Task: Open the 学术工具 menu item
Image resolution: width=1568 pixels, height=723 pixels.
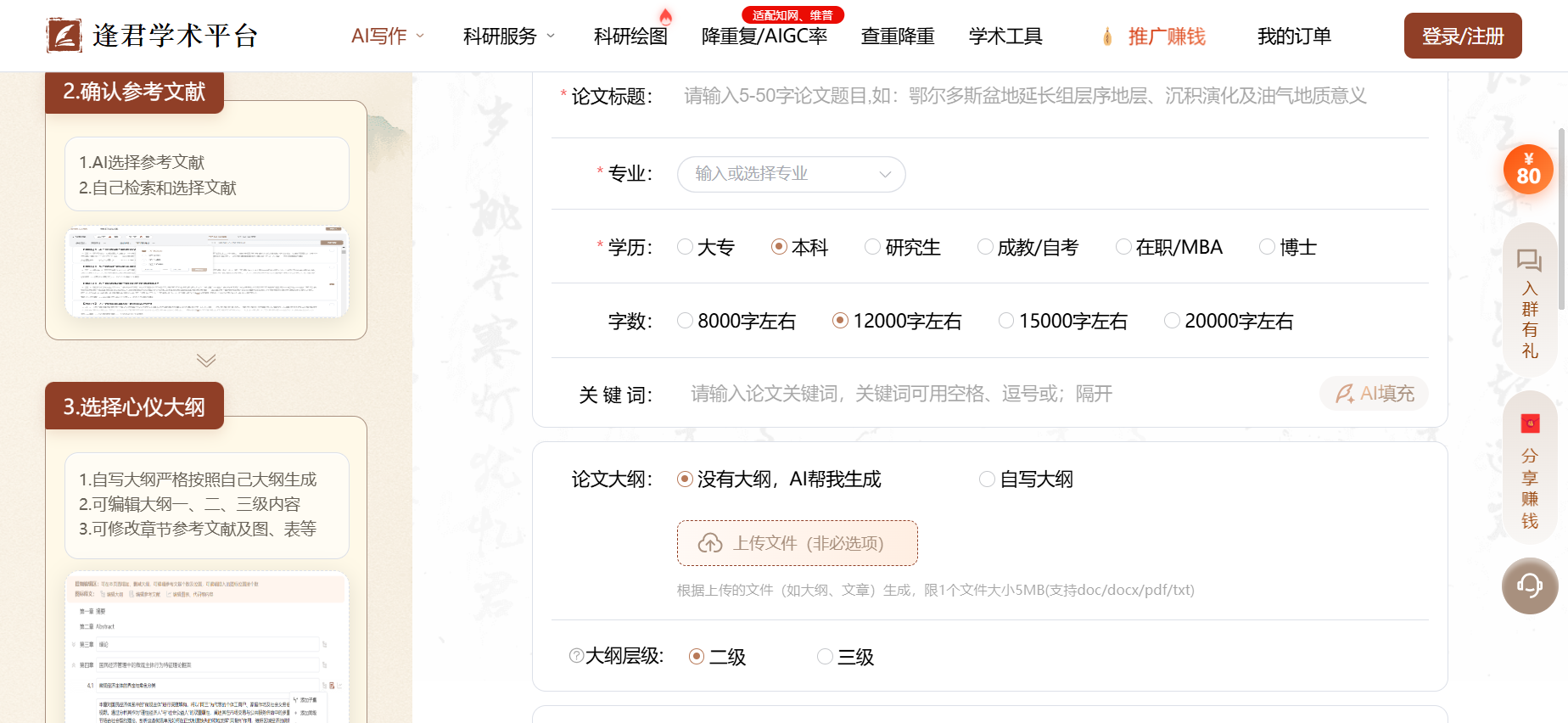Action: click(x=1005, y=36)
